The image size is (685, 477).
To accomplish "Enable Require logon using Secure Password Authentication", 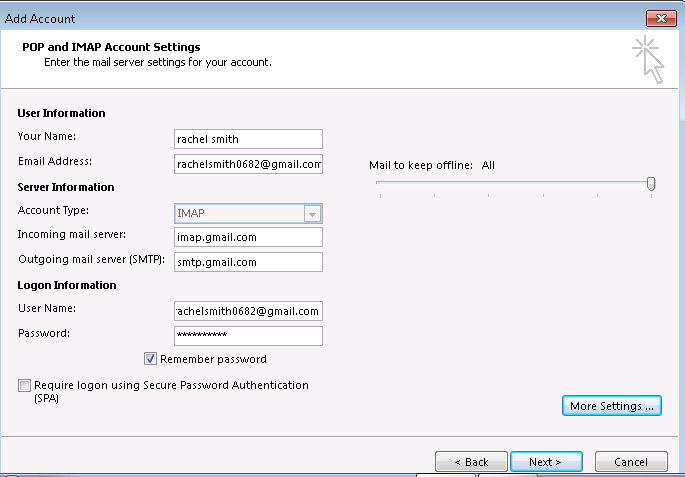I will [x=24, y=385].
